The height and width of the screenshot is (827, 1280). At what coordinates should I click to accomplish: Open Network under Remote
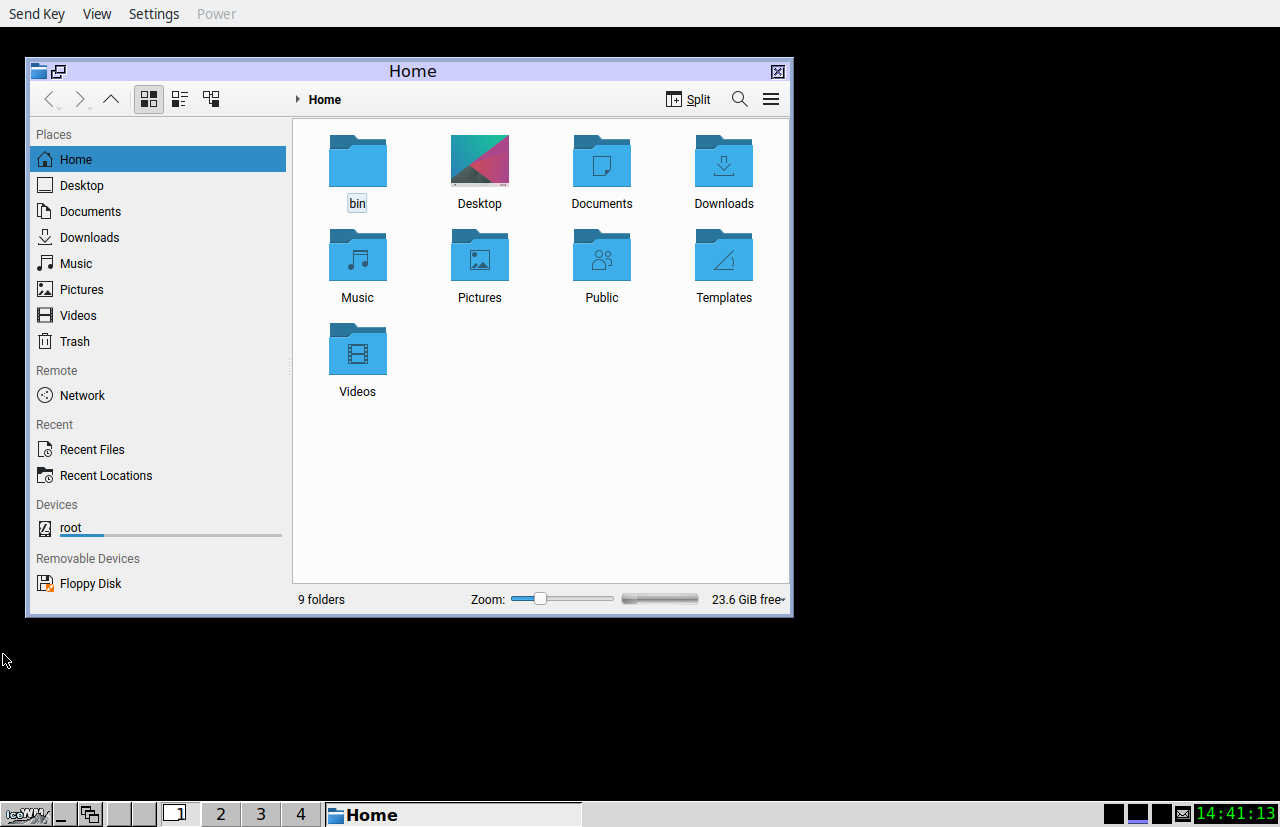(x=158, y=395)
